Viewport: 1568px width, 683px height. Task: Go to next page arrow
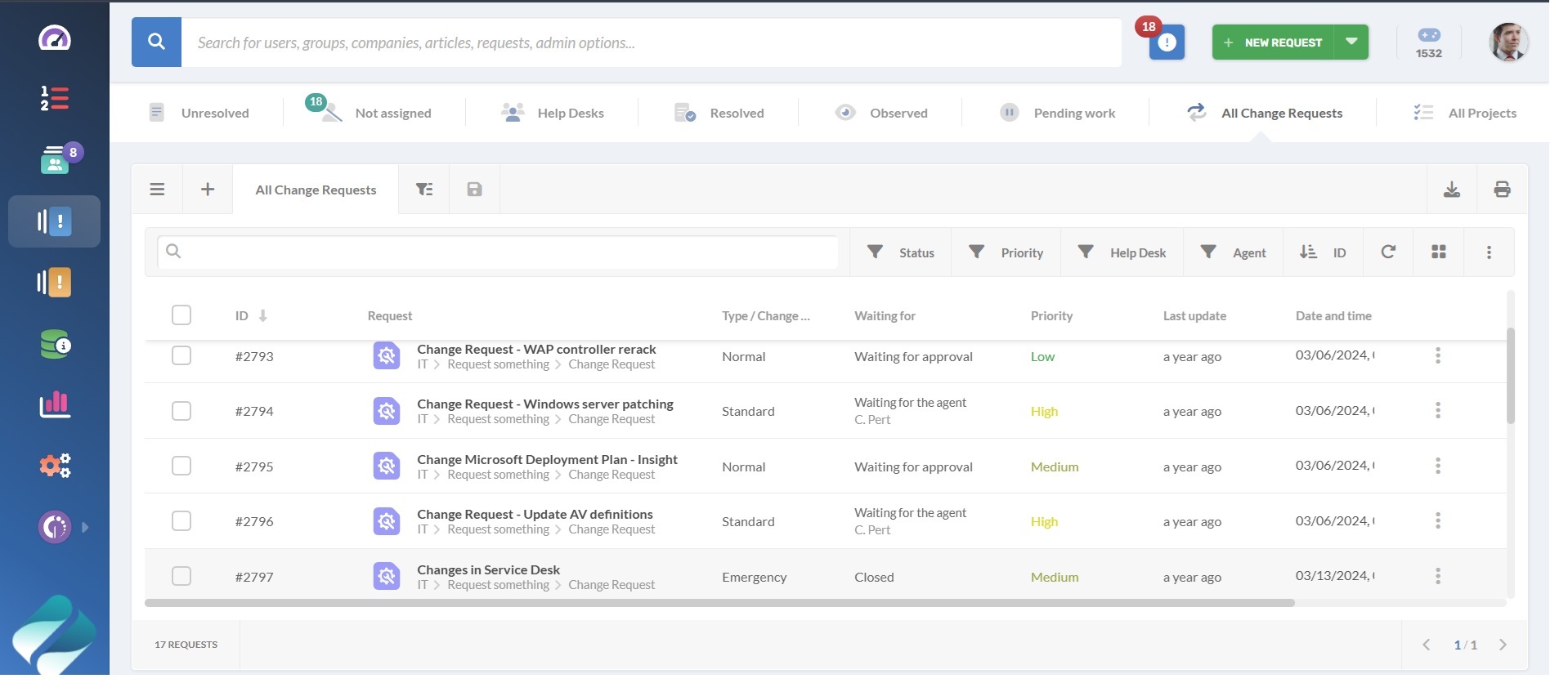pos(1503,645)
